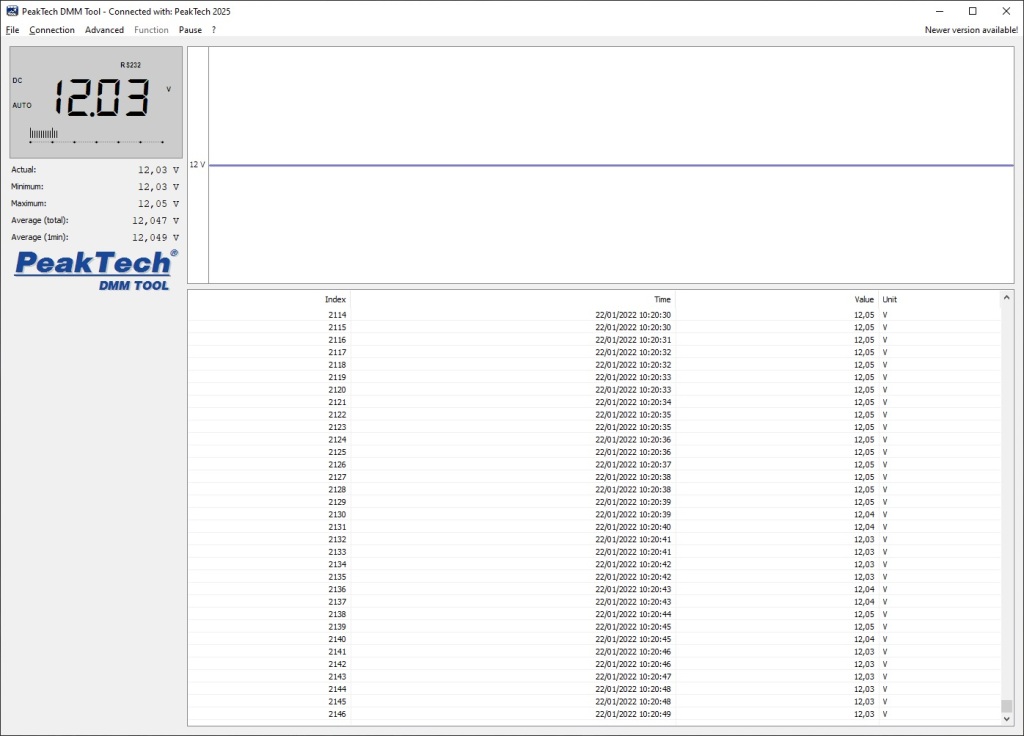Open the Advanced menu
This screenshot has height=736, width=1024.
[104, 30]
